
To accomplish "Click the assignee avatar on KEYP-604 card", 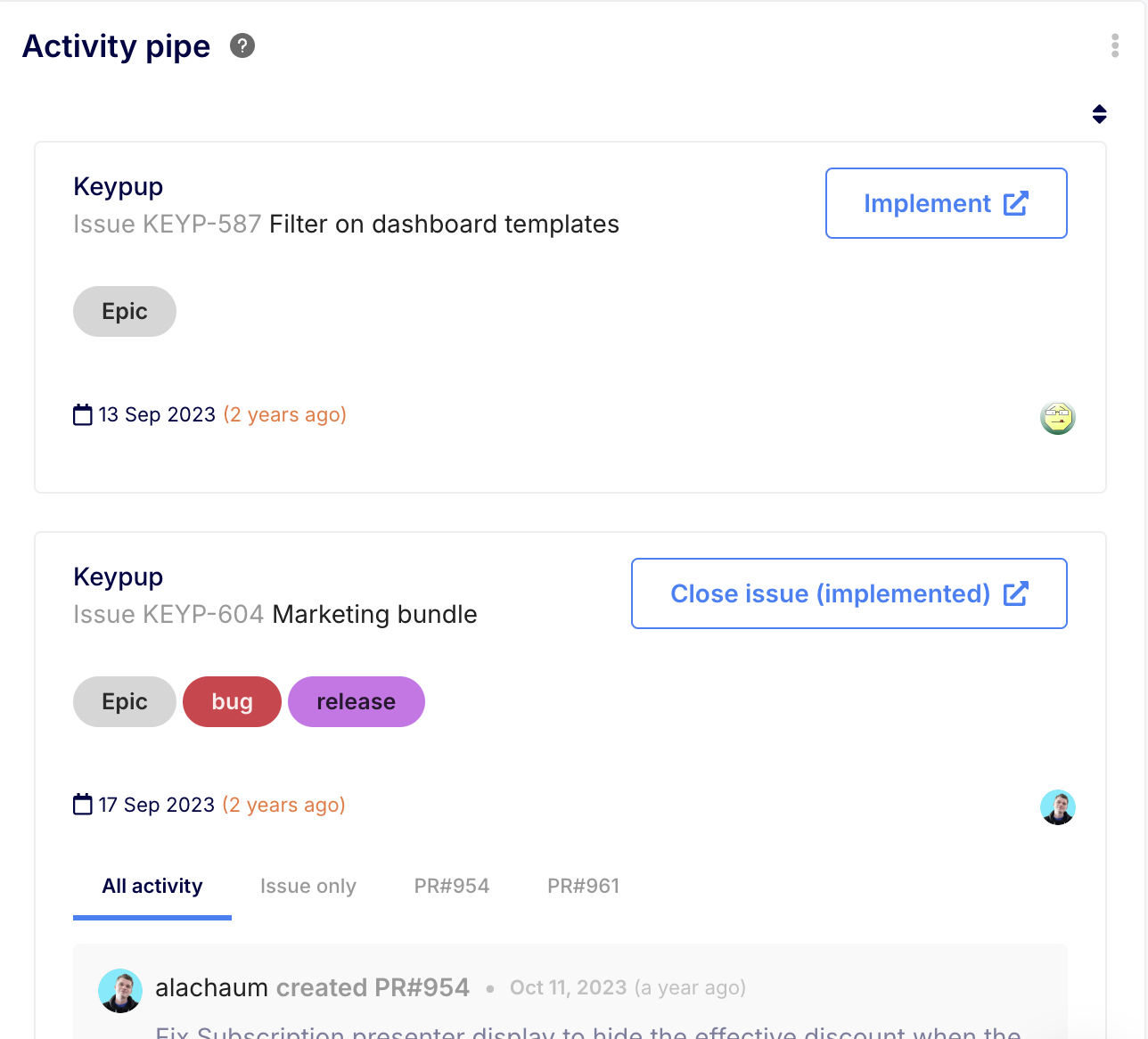I will [1058, 807].
